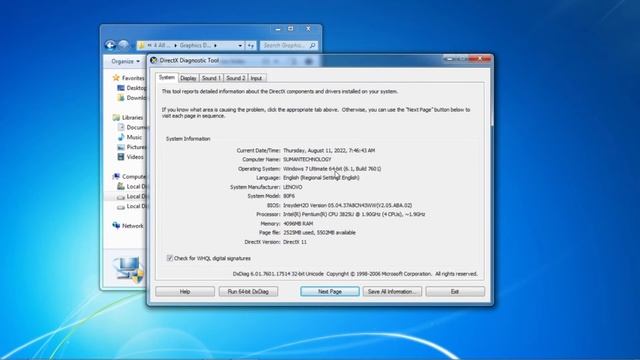Select Network in Explorer sidebar
This screenshot has height=360, width=640.
click(133, 226)
